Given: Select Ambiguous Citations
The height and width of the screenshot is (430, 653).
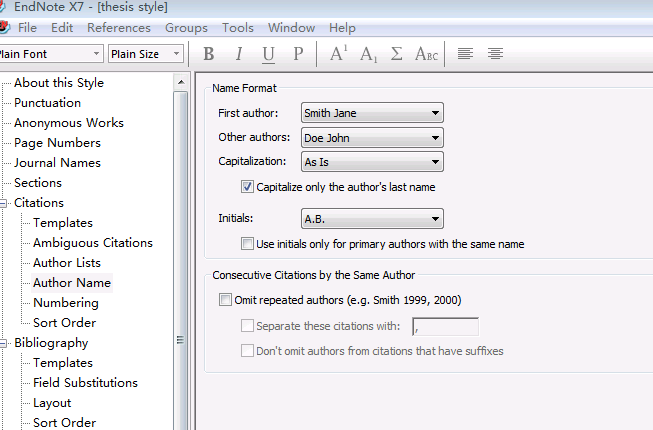Looking at the screenshot, I should (x=93, y=243).
